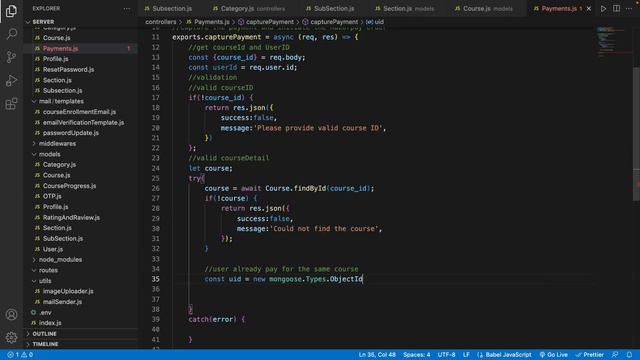Select the Payments.js tab
640x360 pixels.
tap(559, 9)
